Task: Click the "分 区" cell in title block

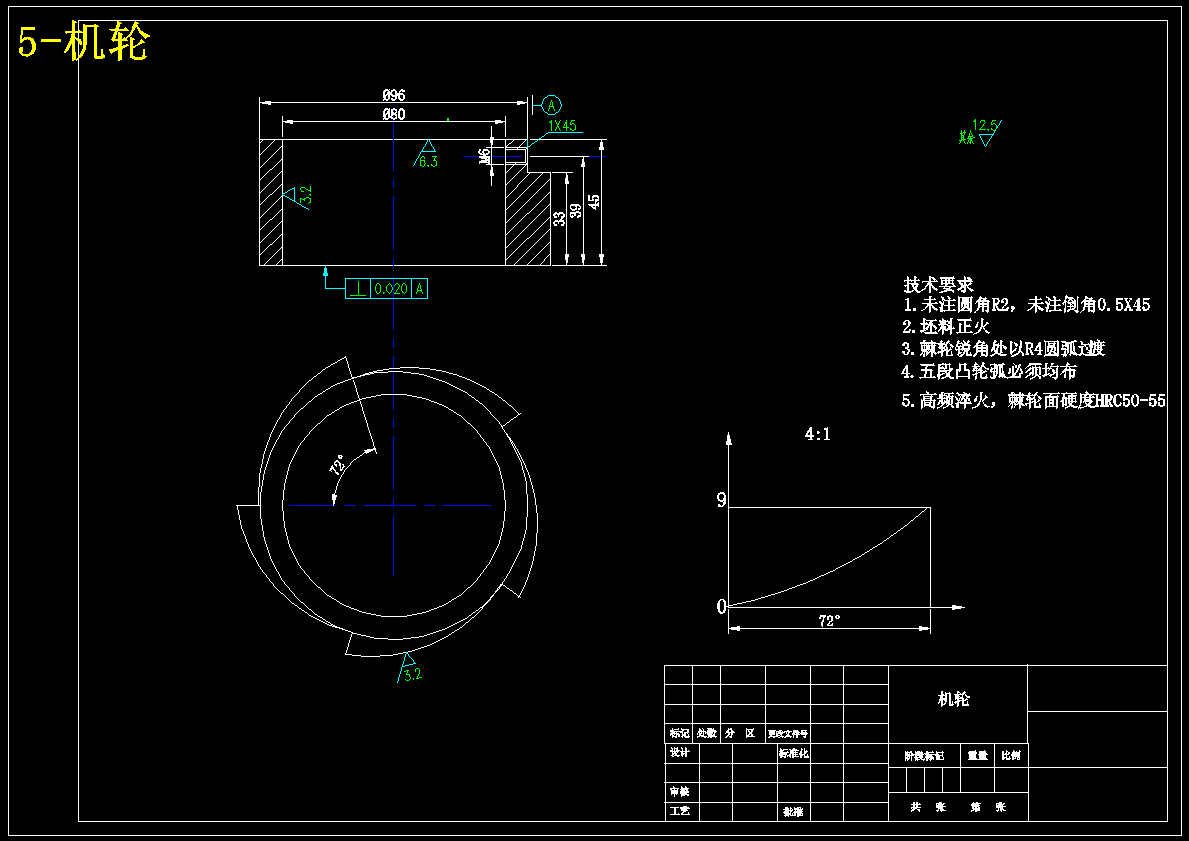Action: [740, 733]
